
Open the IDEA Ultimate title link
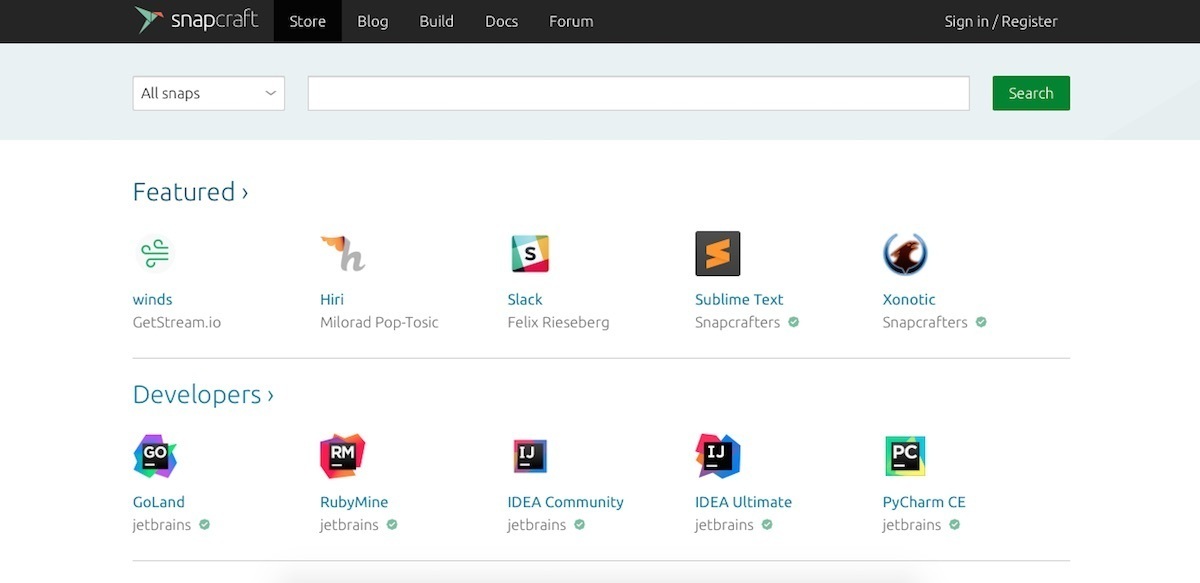pyautogui.click(x=743, y=502)
